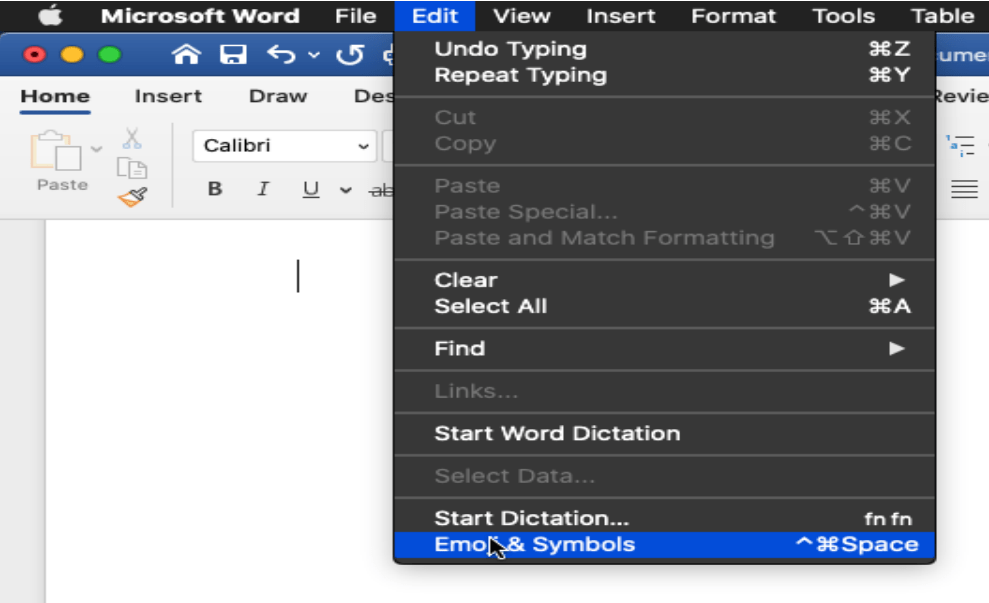989x603 pixels.
Task: Undo the last action via the arrow icon
Action: (281, 55)
